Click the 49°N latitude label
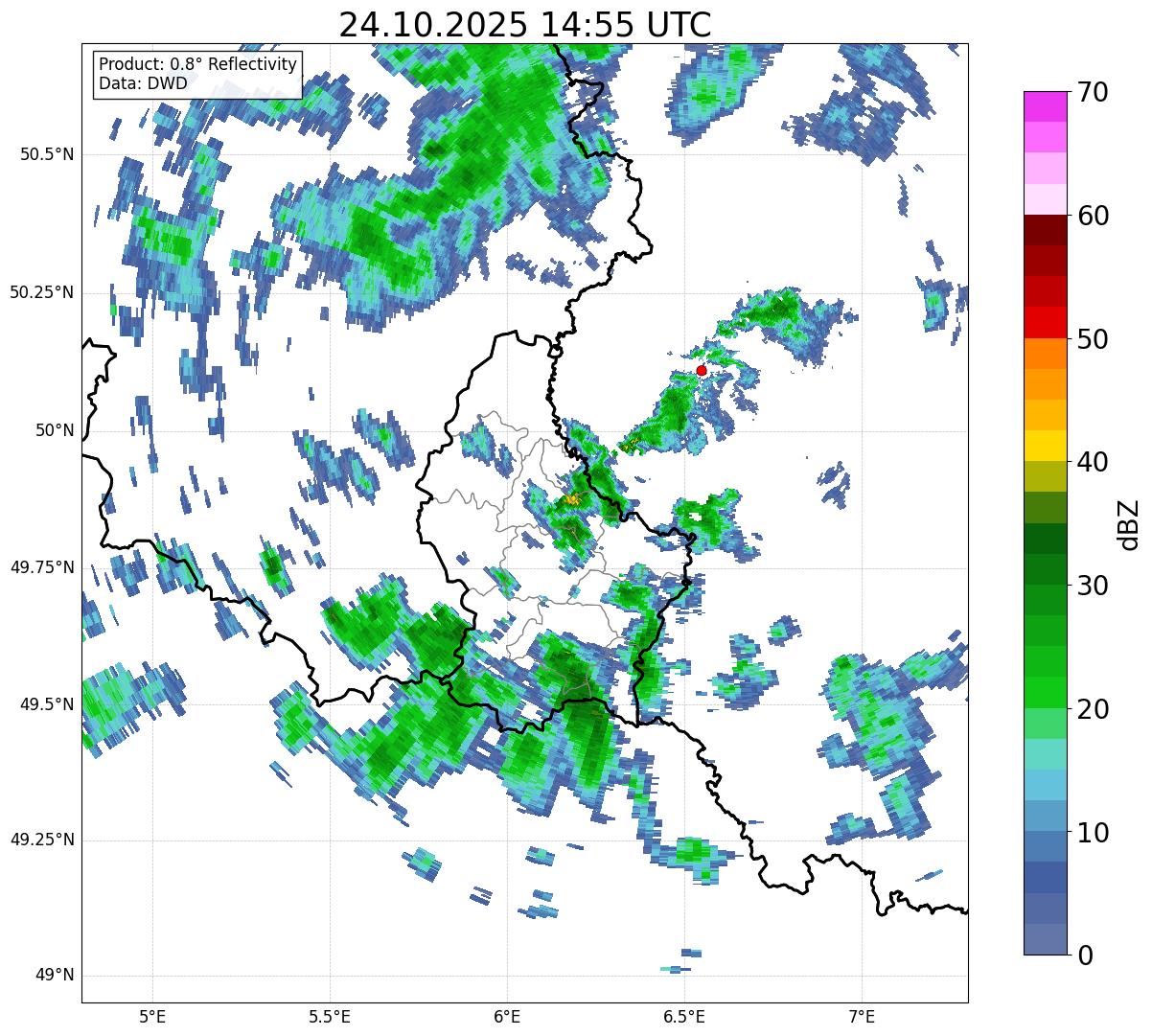 pyautogui.click(x=55, y=976)
